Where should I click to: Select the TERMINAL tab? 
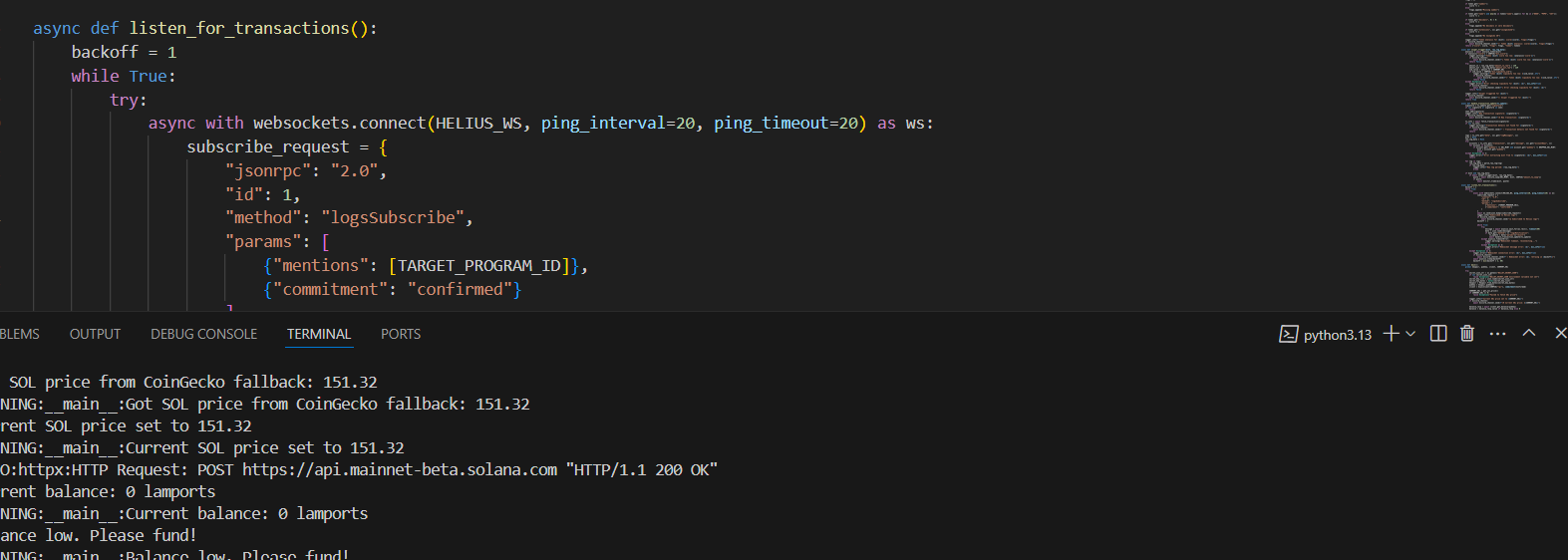click(x=319, y=334)
